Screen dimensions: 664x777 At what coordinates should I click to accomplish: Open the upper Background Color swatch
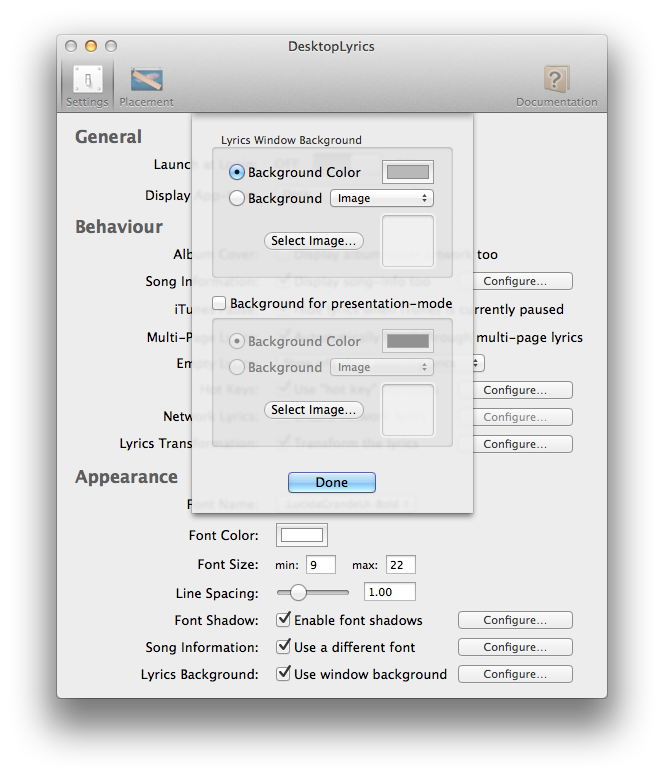408,172
